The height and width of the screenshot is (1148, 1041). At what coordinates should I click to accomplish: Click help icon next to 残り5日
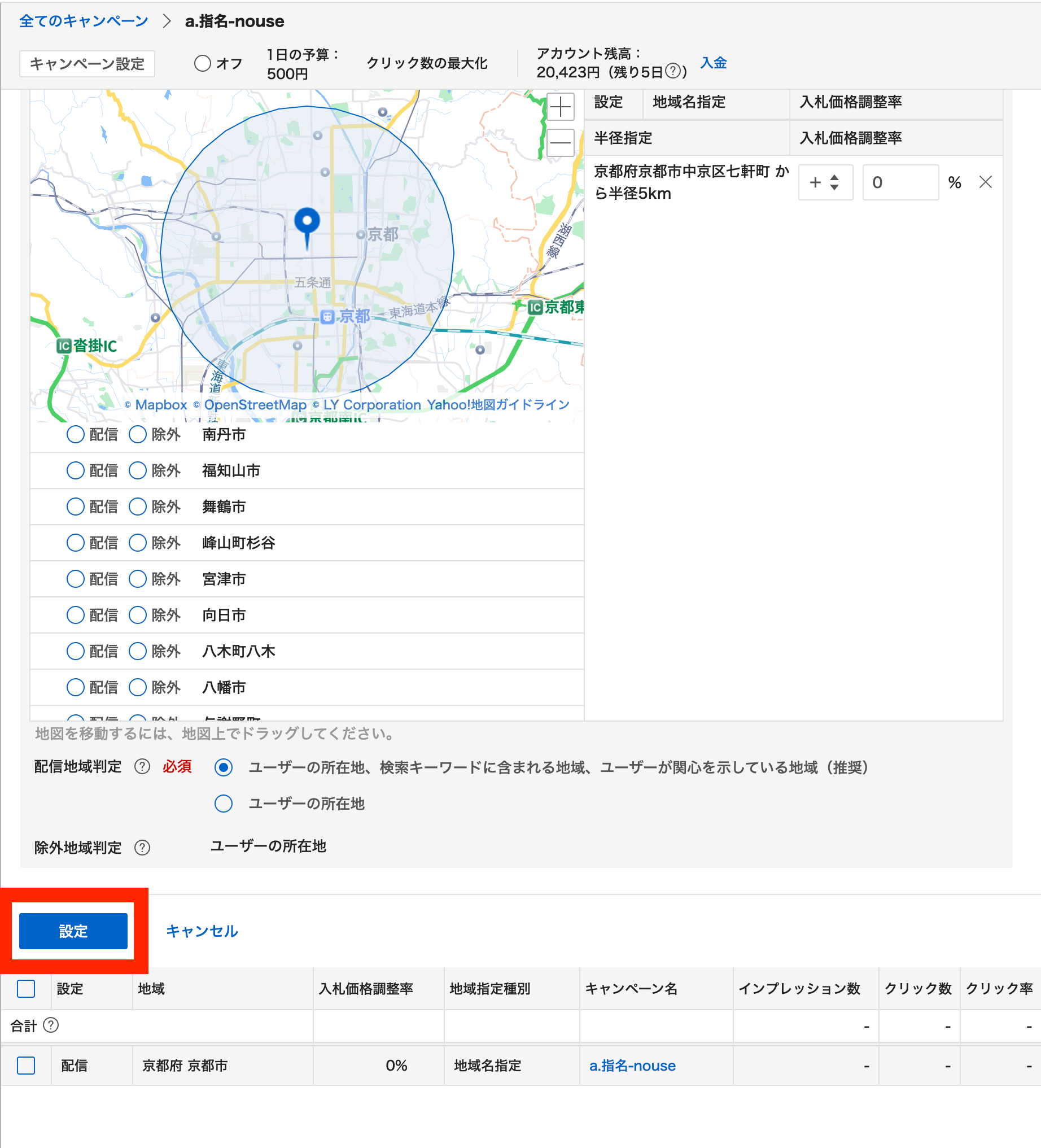(673, 71)
